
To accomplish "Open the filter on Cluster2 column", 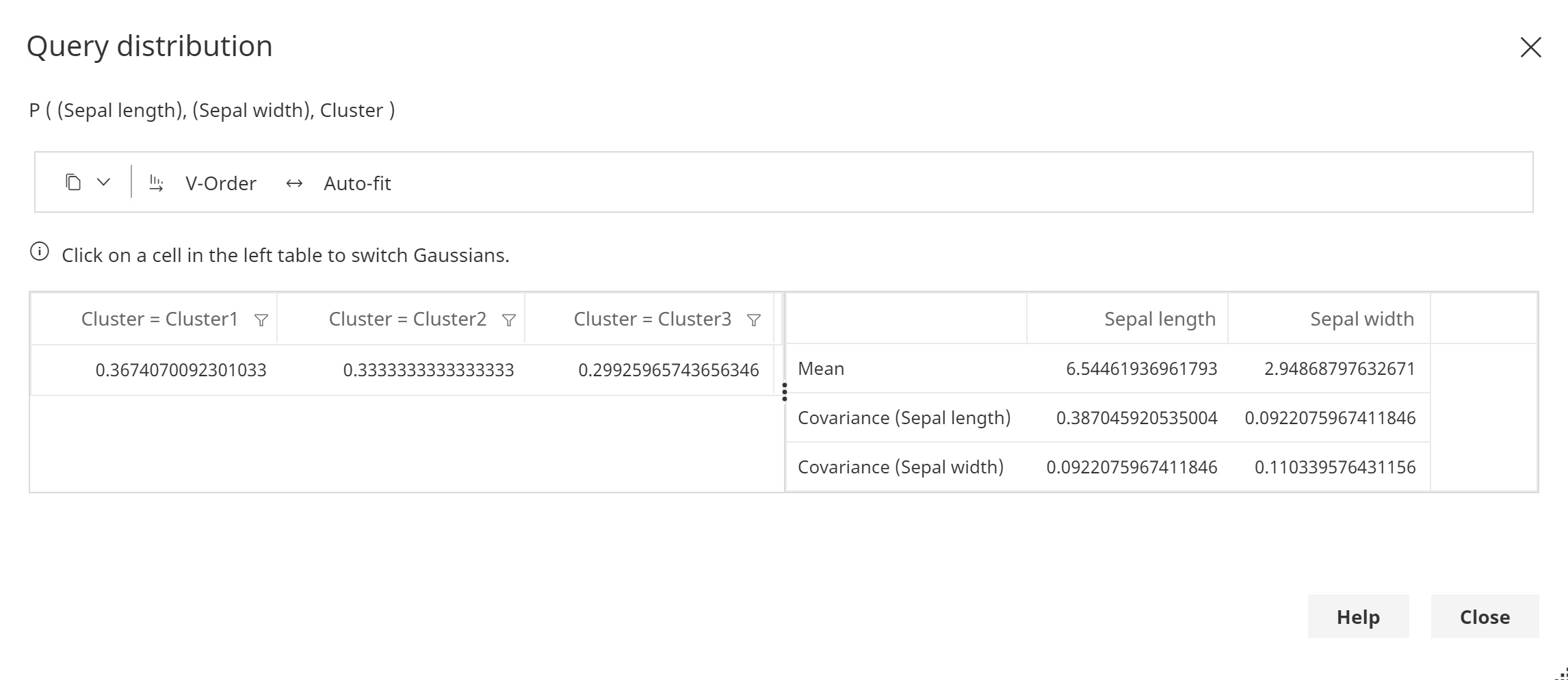I will click(x=508, y=319).
